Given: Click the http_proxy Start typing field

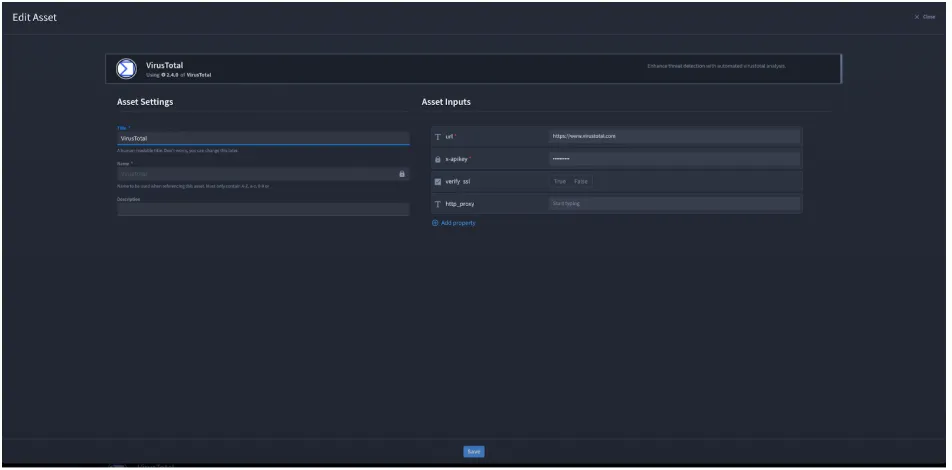Looking at the screenshot, I should point(675,204).
